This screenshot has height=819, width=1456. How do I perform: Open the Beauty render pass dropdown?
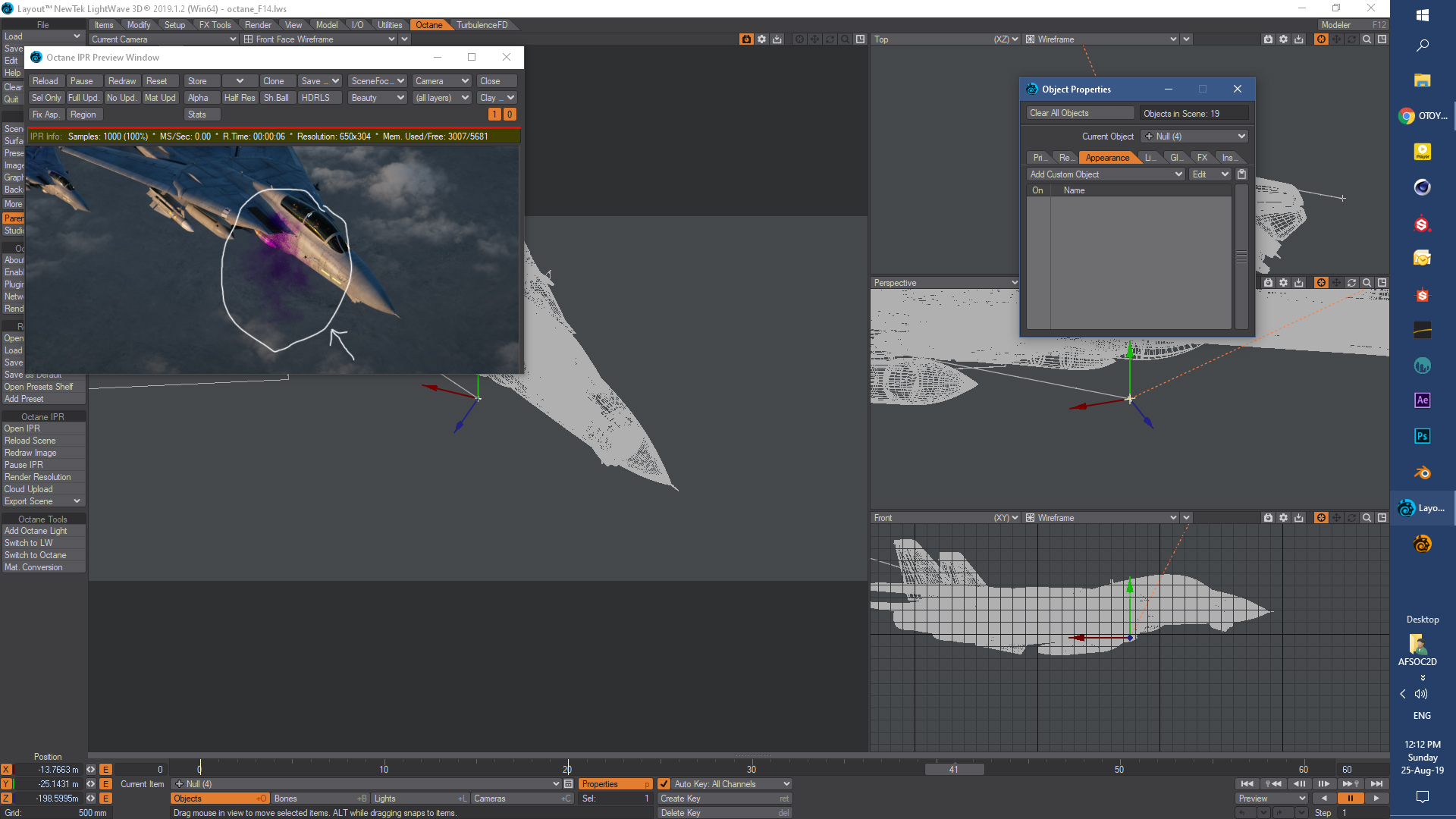tap(378, 98)
